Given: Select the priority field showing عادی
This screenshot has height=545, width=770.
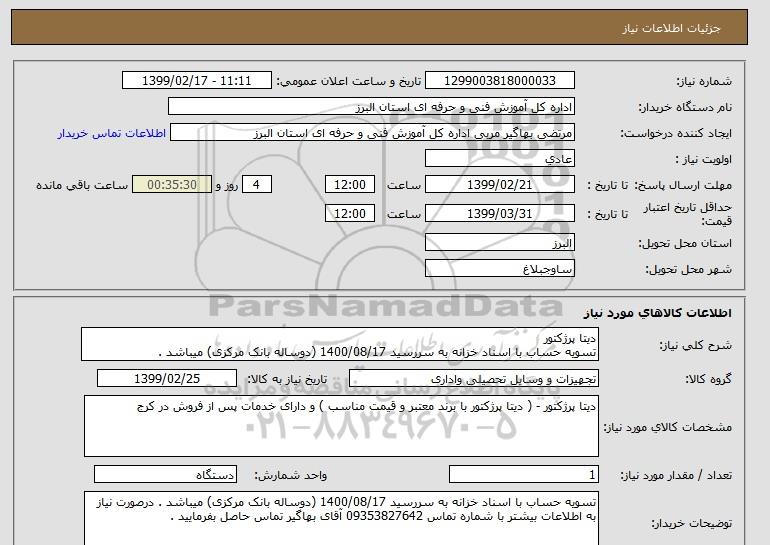Looking at the screenshot, I should pyautogui.click(x=499, y=159).
